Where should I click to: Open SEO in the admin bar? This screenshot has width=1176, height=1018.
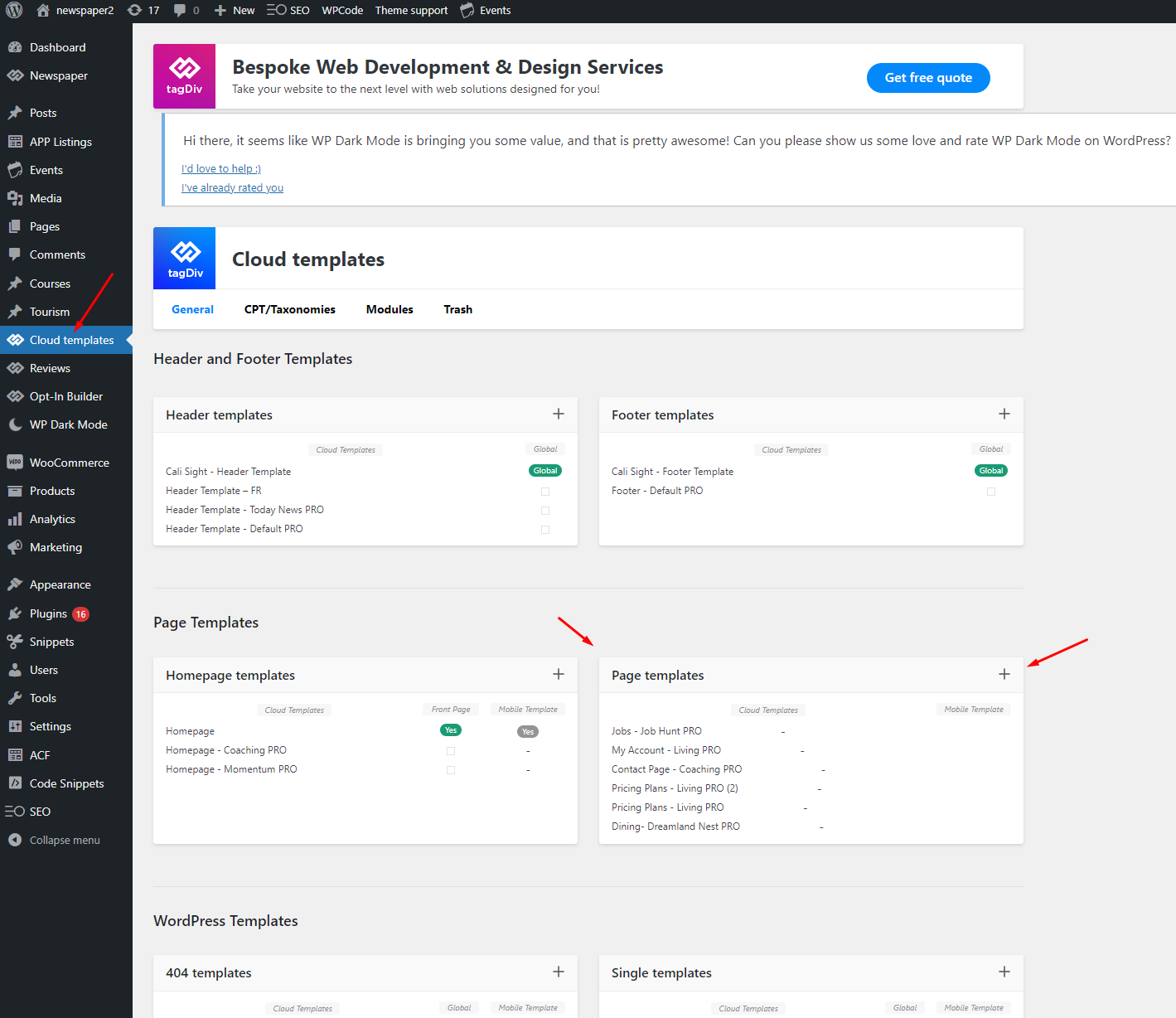click(288, 11)
